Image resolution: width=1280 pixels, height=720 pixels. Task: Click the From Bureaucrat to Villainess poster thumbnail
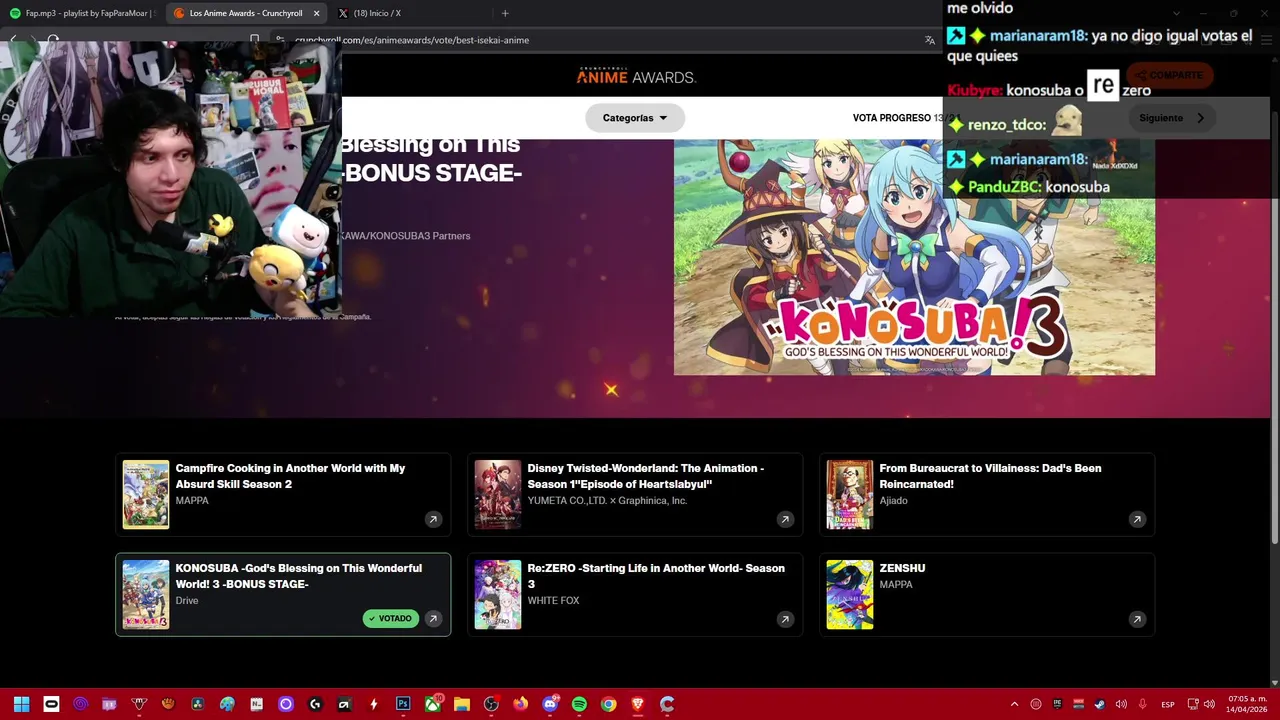850,494
